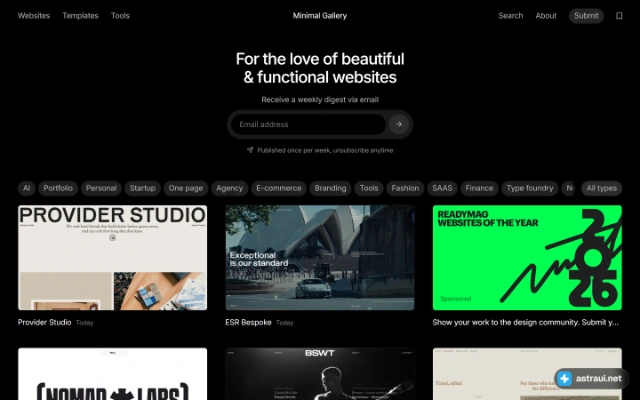Focus the Email address field
The height and width of the screenshot is (400, 640).
pyautogui.click(x=309, y=124)
